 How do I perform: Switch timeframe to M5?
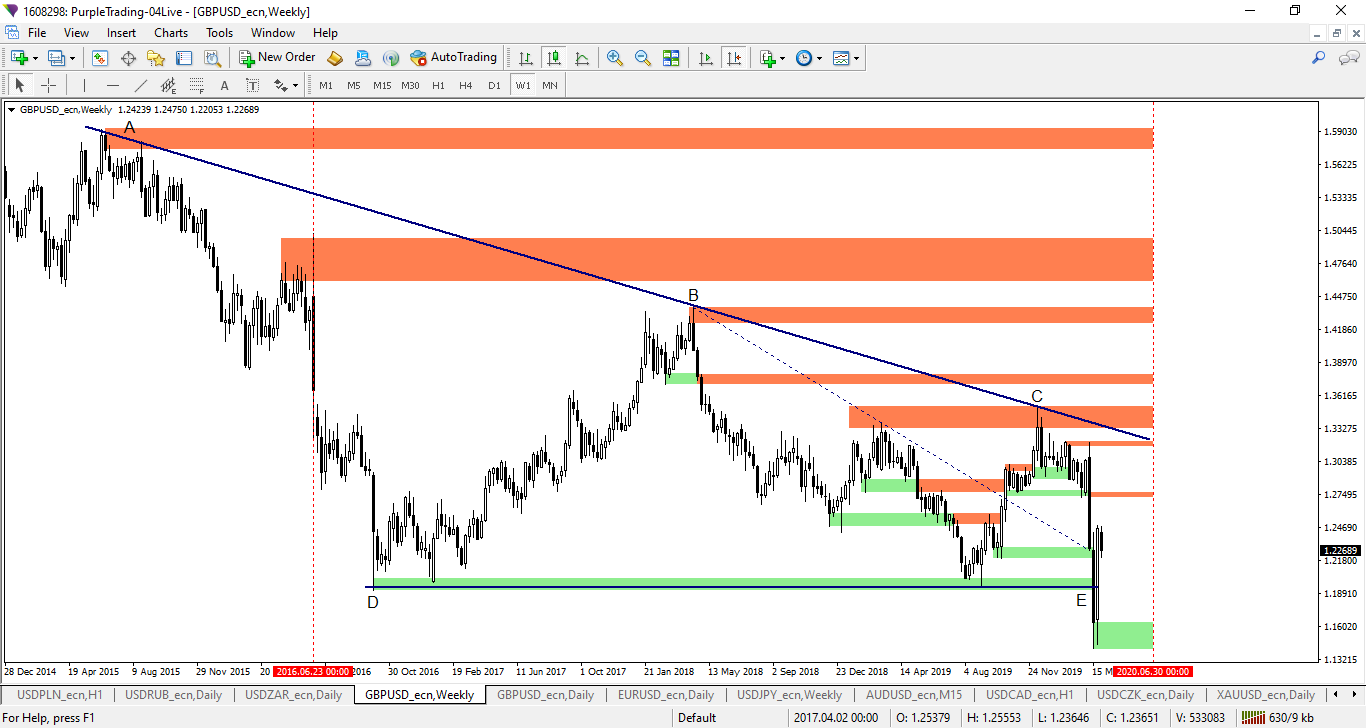pyautogui.click(x=354, y=85)
